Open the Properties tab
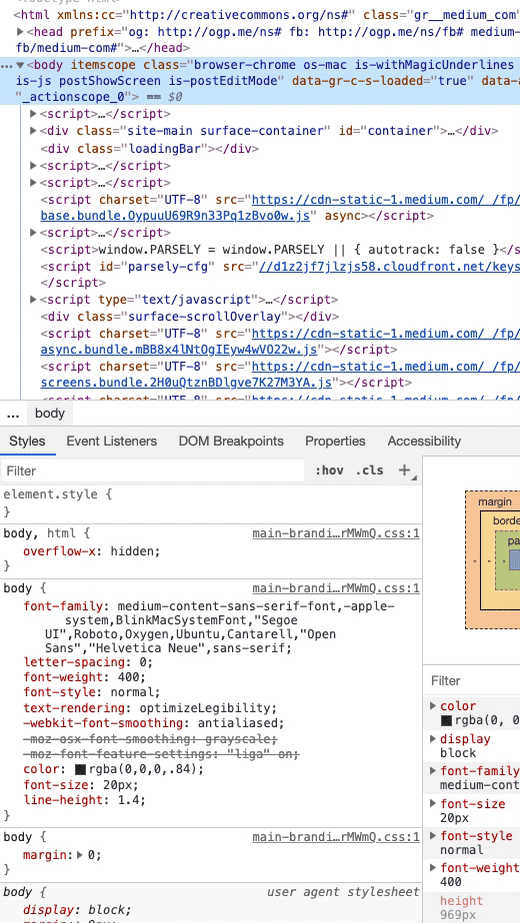This screenshot has width=520, height=923. pyautogui.click(x=335, y=441)
